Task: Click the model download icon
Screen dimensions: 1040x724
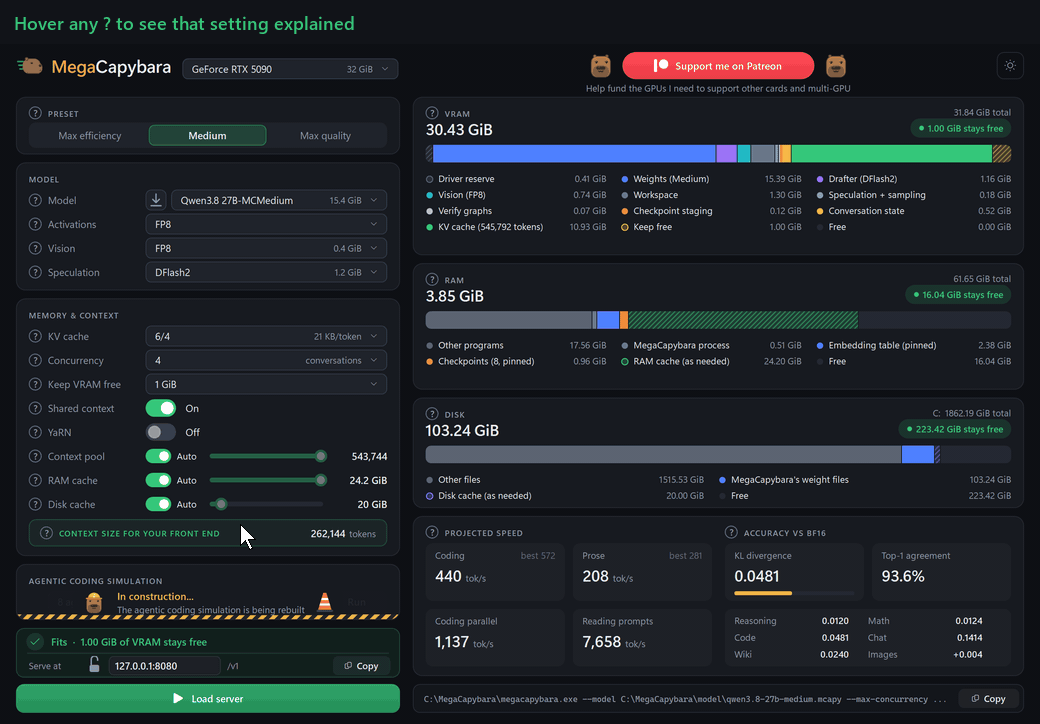Action: tap(156, 200)
